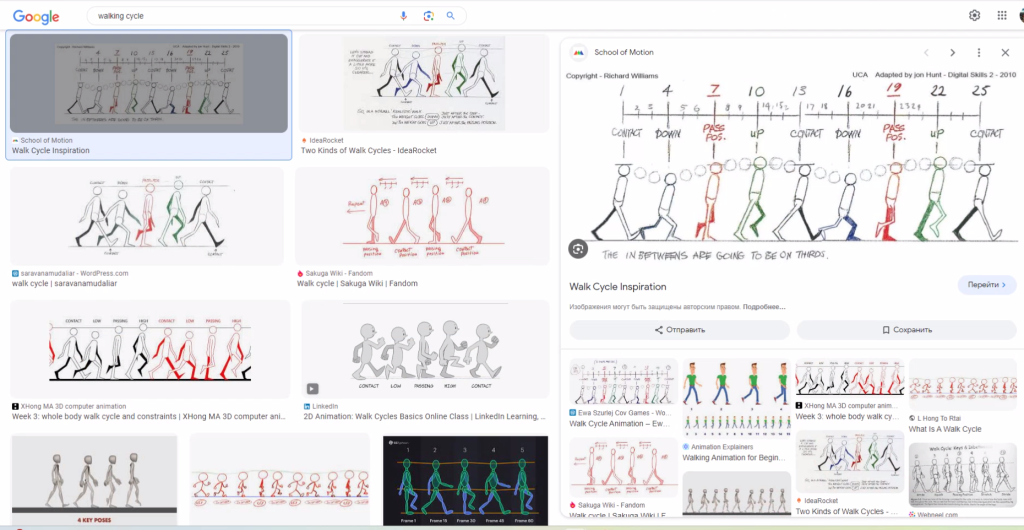Open Ewa Szurlej Cov Games related thumbnail
The image size is (1024, 530).
click(624, 381)
